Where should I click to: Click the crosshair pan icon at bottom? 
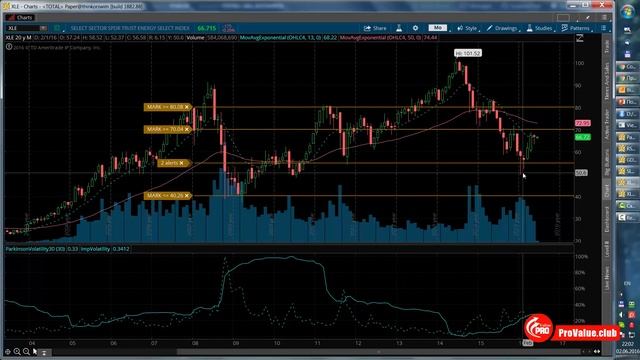click(x=8, y=351)
